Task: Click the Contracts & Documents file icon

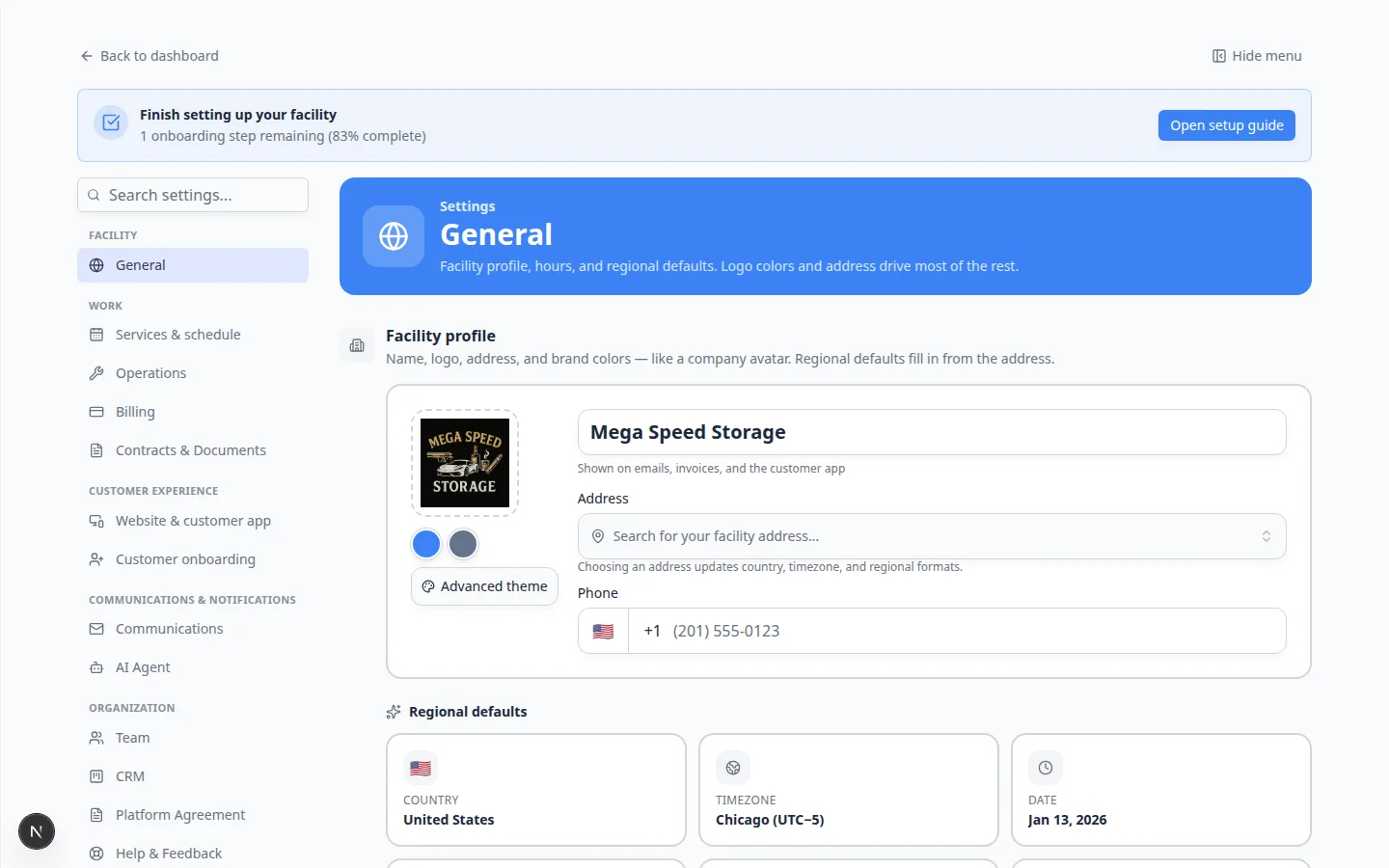Action: point(96,450)
